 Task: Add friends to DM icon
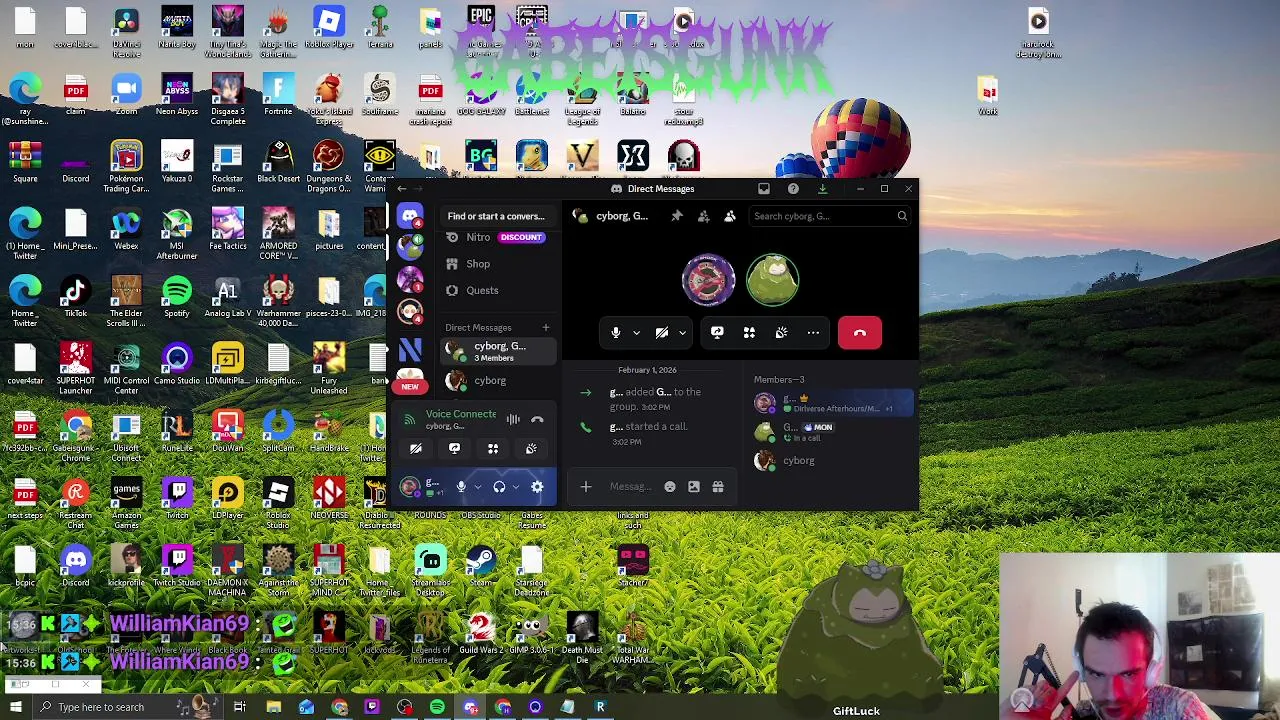[x=703, y=216]
